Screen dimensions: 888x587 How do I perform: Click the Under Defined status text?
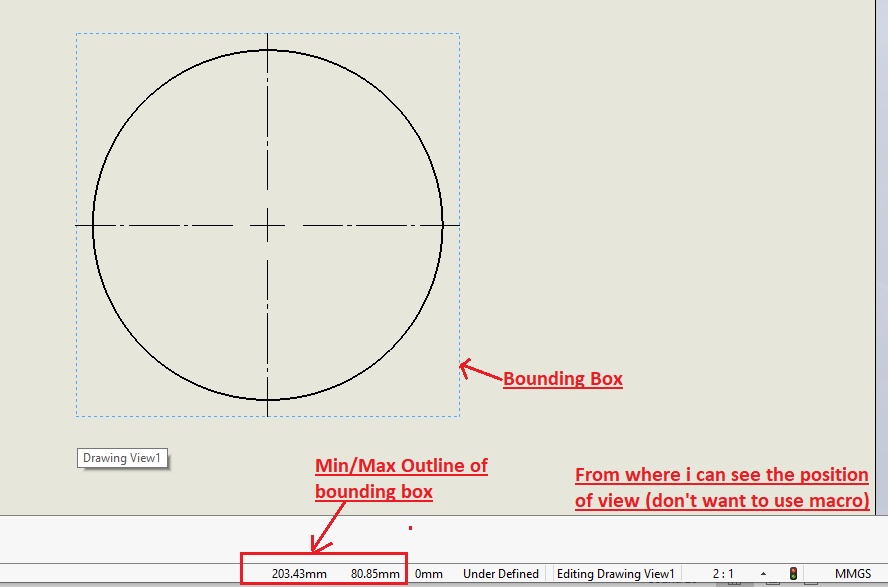click(501, 573)
